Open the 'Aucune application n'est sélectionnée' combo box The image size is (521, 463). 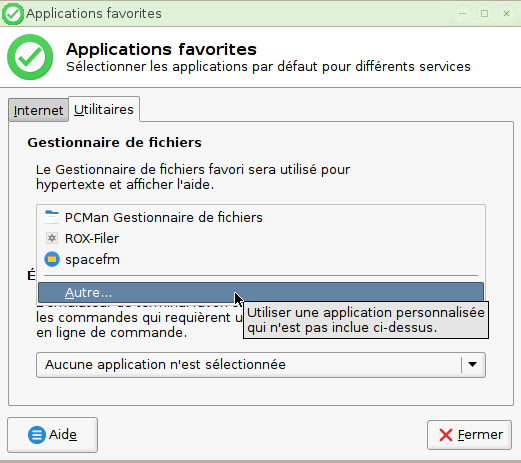(261, 365)
